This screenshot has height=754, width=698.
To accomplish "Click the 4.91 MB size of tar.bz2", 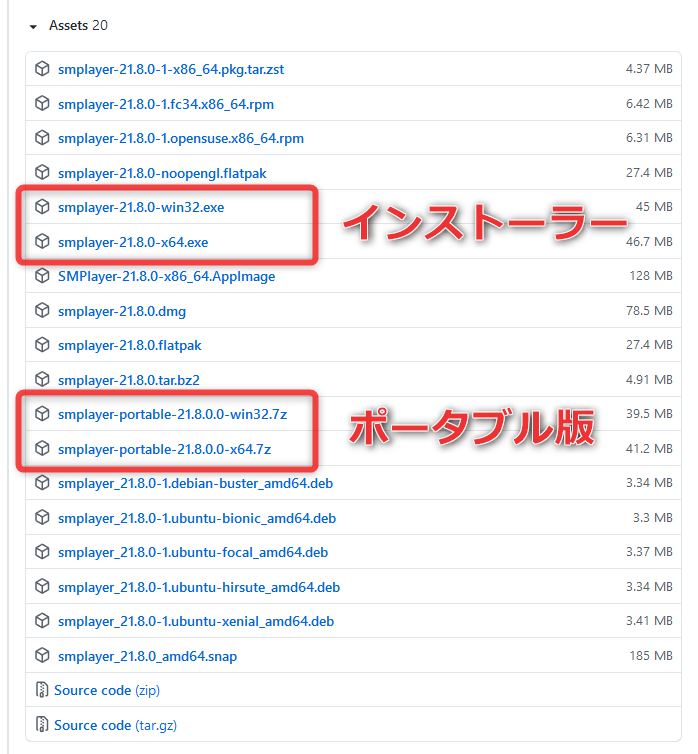I will click(649, 380).
